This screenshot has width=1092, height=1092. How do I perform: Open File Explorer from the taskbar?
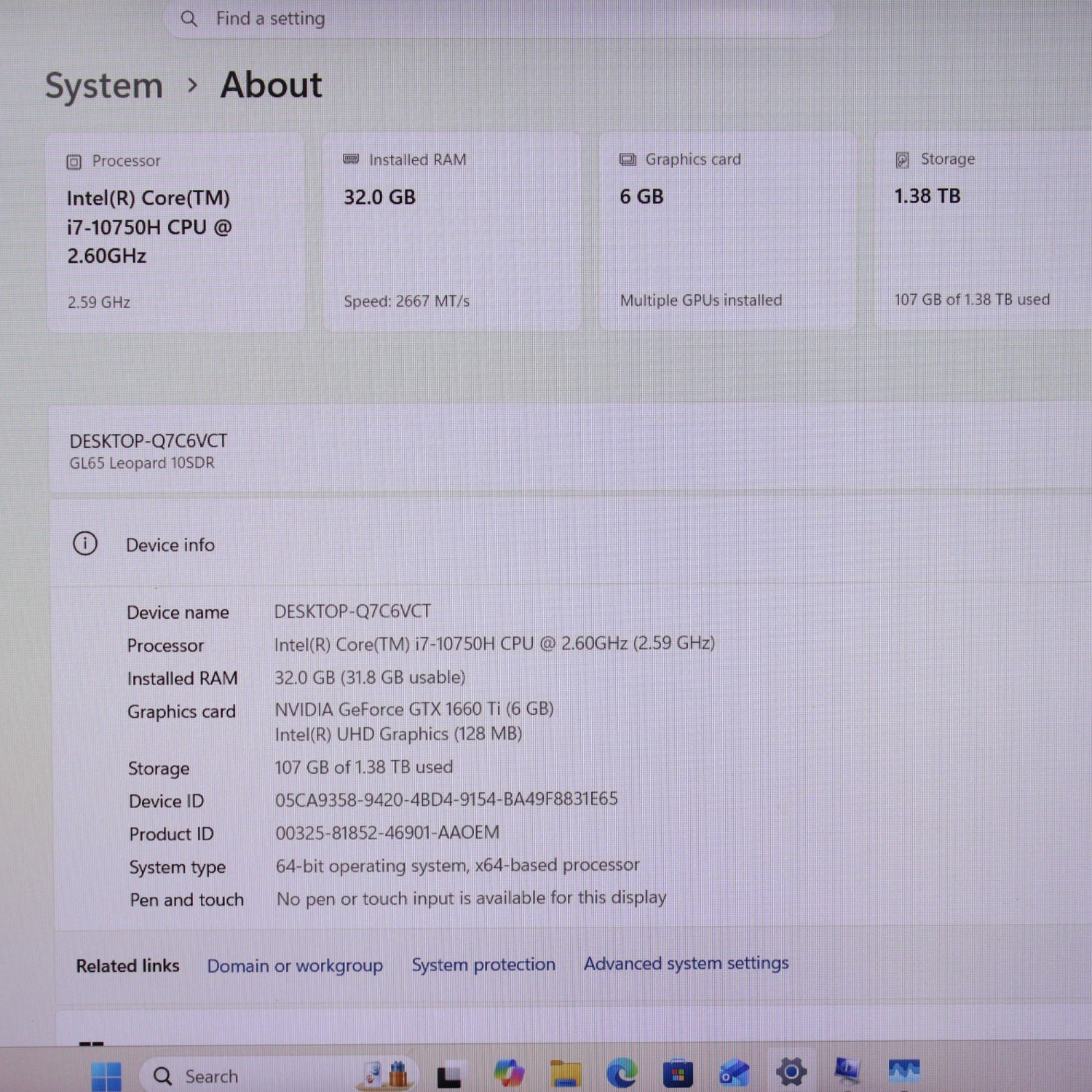click(566, 1073)
